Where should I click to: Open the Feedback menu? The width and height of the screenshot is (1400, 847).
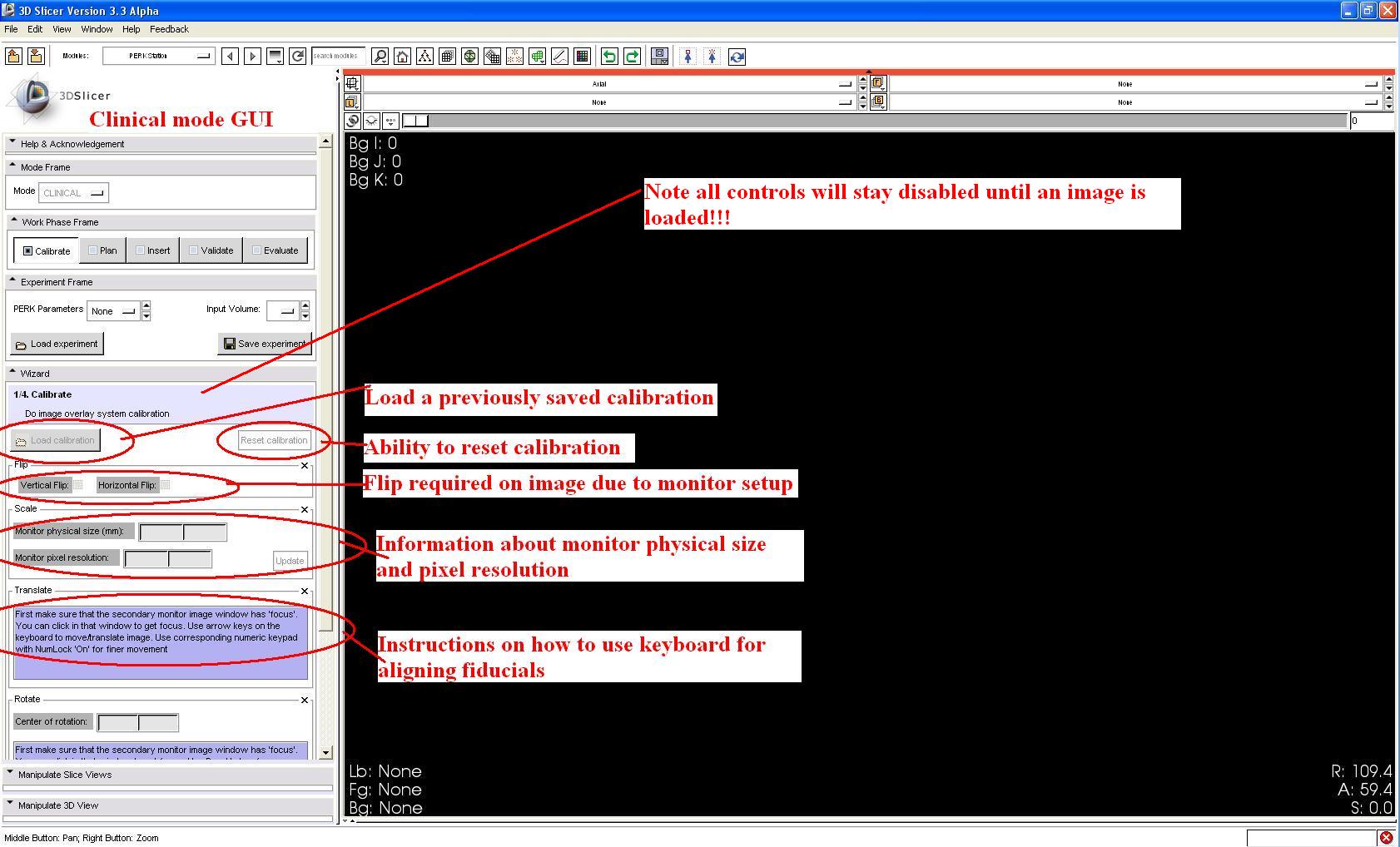click(x=169, y=29)
